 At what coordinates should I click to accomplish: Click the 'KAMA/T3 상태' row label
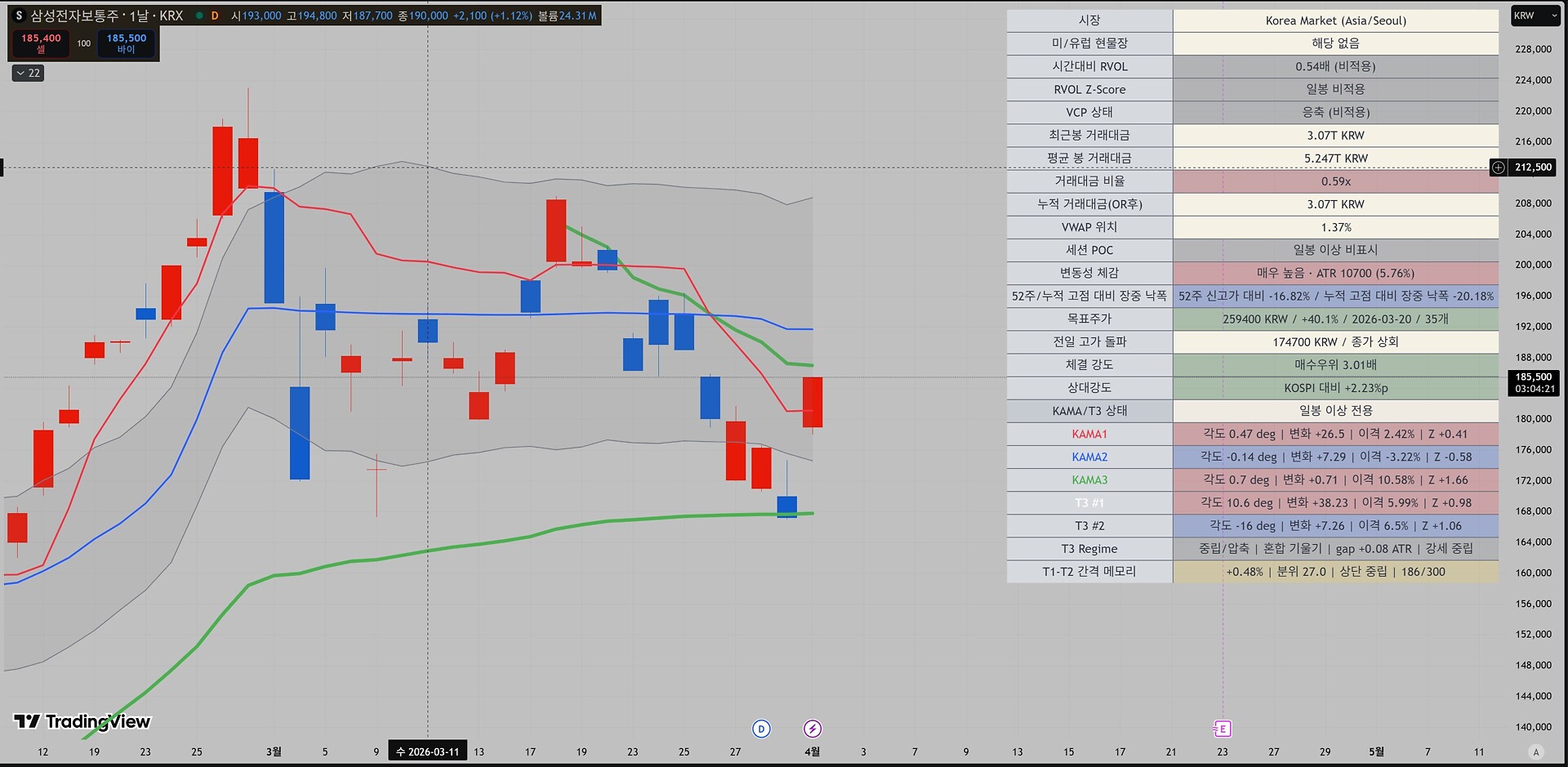(x=1089, y=411)
